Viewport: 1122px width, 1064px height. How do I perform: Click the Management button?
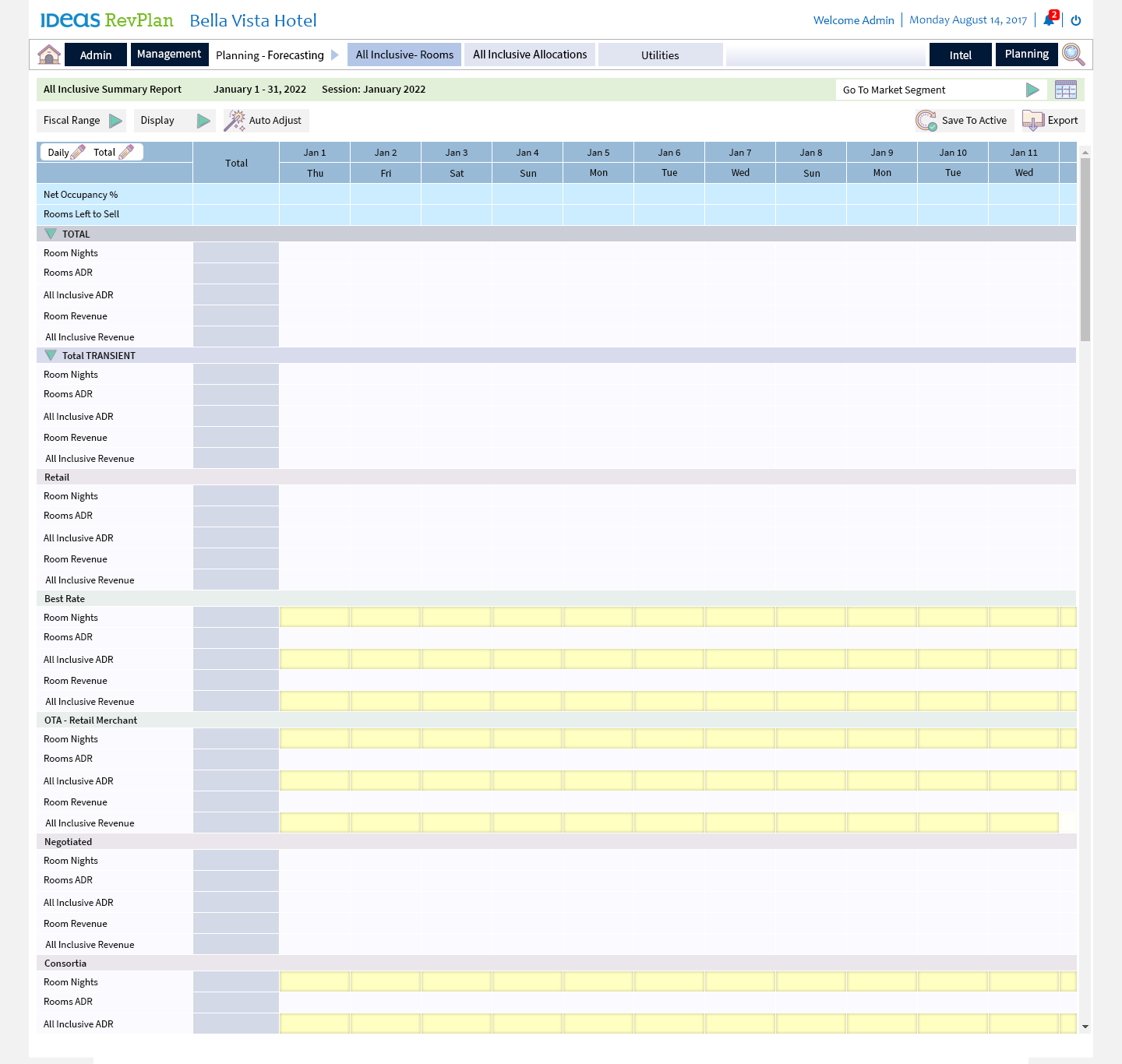point(169,55)
